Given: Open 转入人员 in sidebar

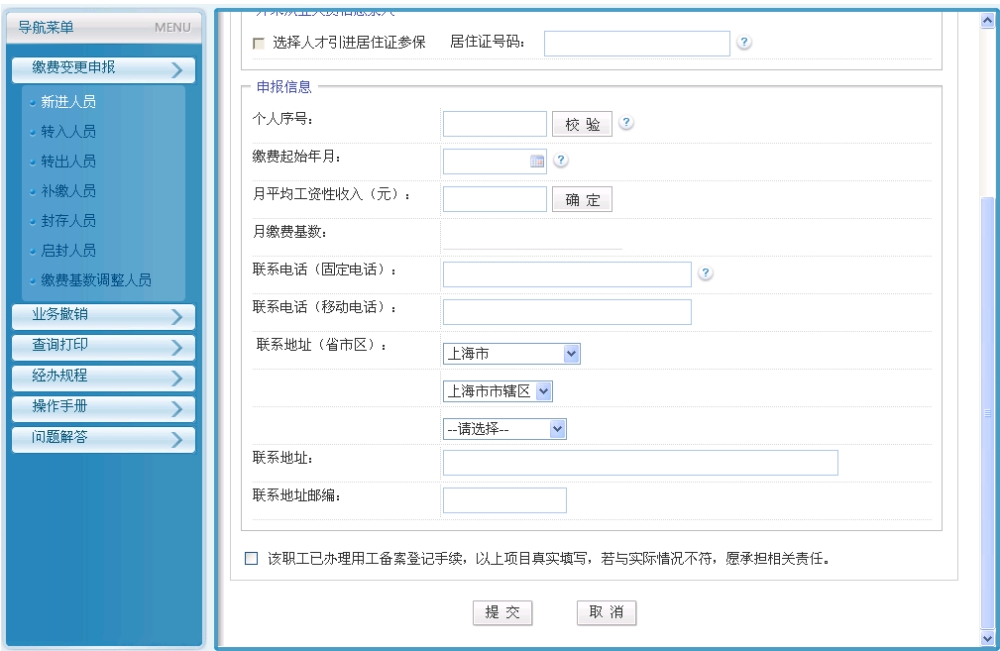Looking at the screenshot, I should coord(68,131).
